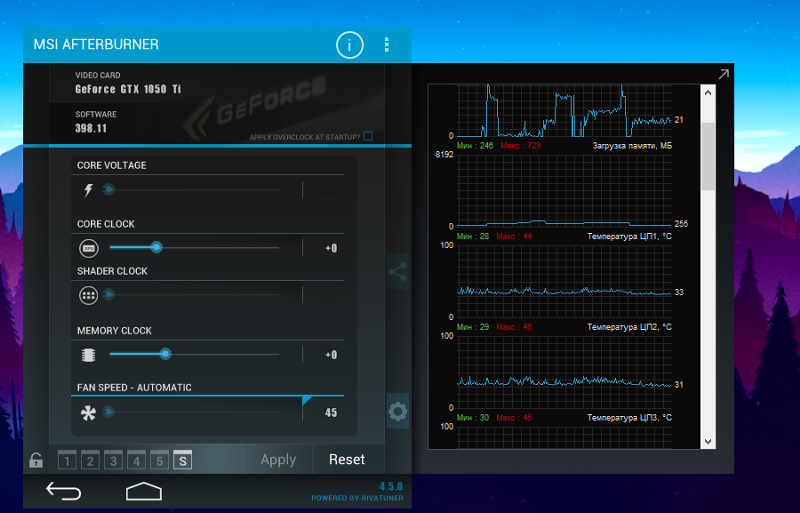Click the 'Температура ЦП3, °C' graph label
This screenshot has width=800, height=513.
(630, 418)
